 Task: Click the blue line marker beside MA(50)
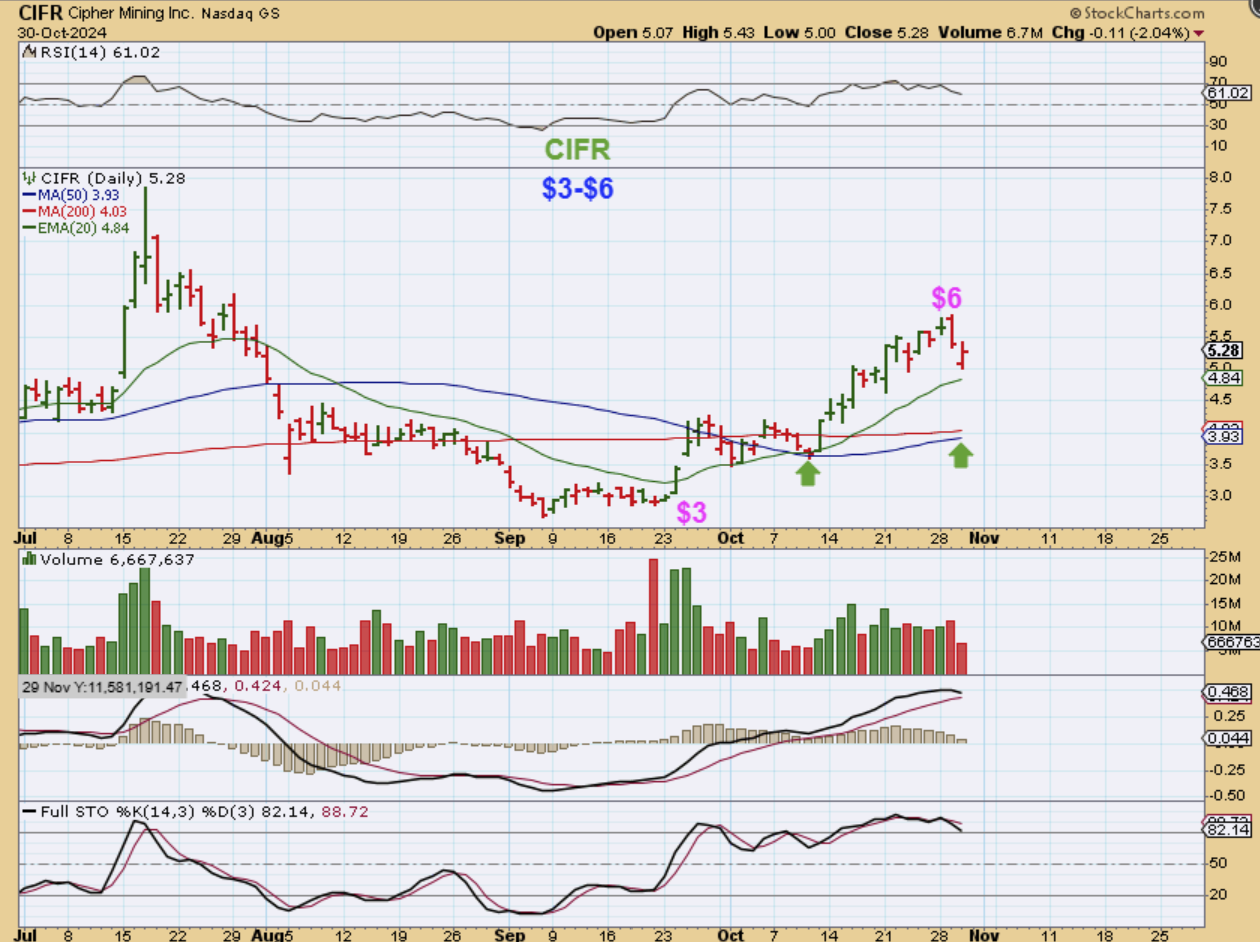tap(28, 192)
